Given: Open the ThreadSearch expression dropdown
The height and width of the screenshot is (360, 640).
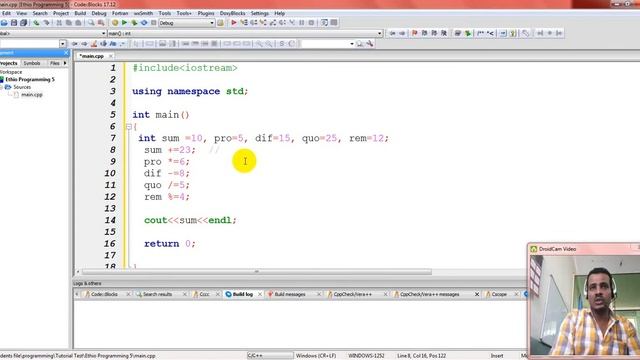Looking at the screenshot, I should (351, 44).
